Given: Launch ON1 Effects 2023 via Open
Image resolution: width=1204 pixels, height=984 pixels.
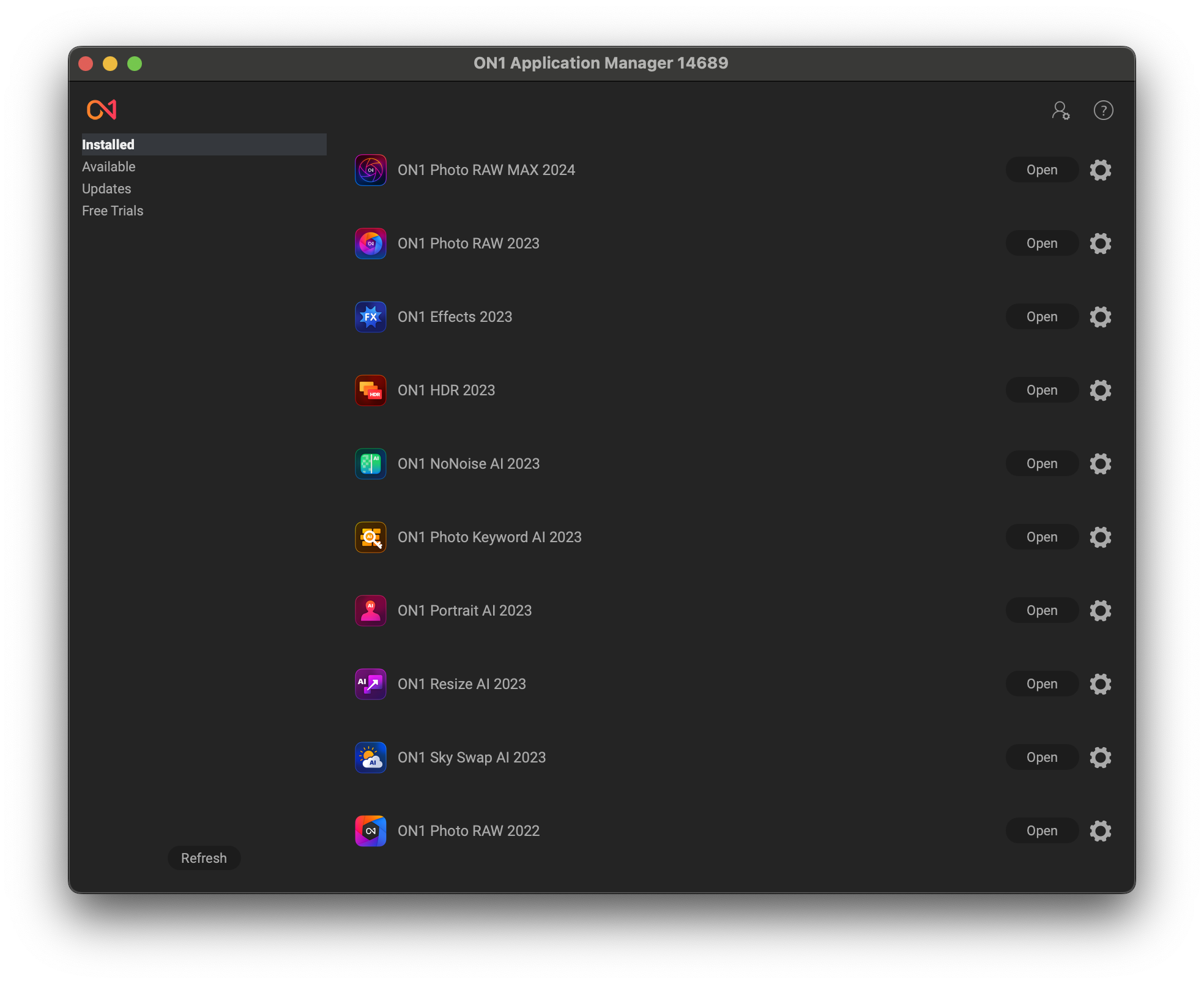Looking at the screenshot, I should (x=1042, y=317).
